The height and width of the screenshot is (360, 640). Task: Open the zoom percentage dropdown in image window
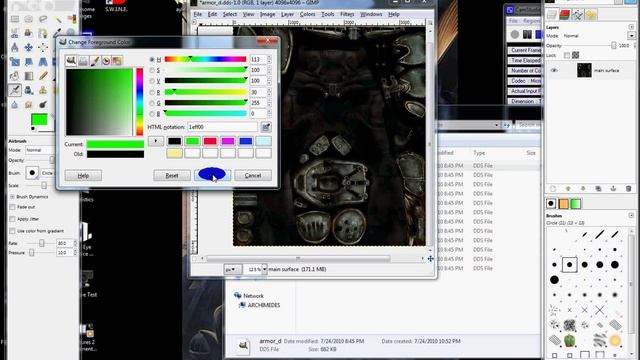coord(264,269)
